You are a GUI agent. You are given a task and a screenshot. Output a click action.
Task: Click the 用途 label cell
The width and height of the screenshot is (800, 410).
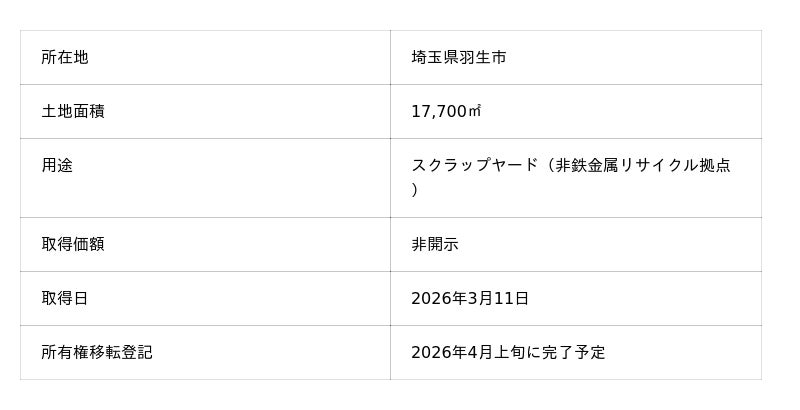57,165
